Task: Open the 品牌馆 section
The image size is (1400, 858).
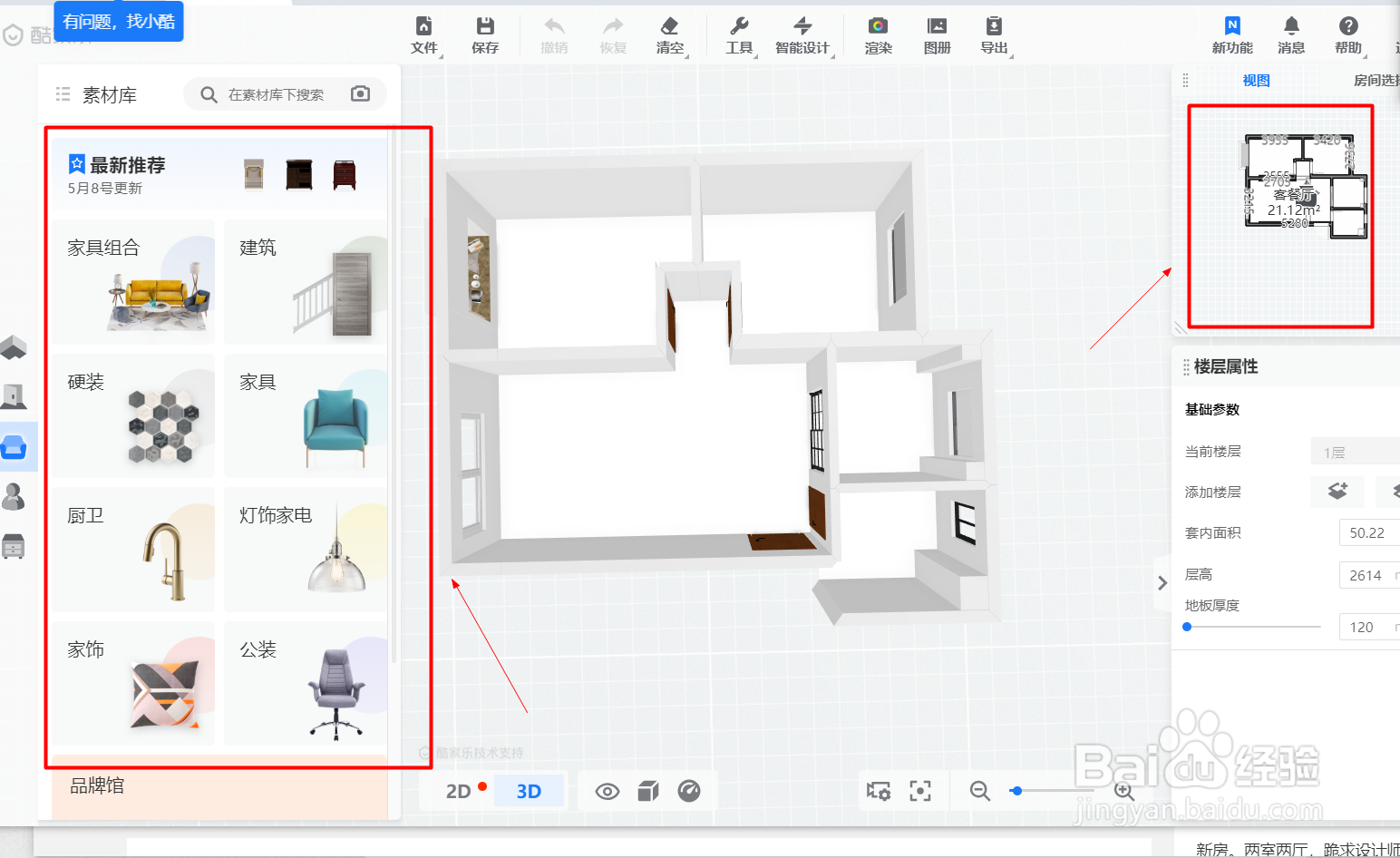Action: coord(219,787)
